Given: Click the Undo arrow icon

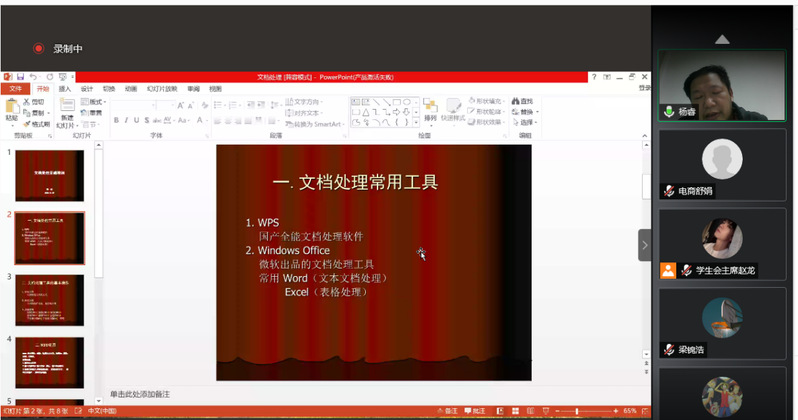Looking at the screenshot, I should pos(35,77).
